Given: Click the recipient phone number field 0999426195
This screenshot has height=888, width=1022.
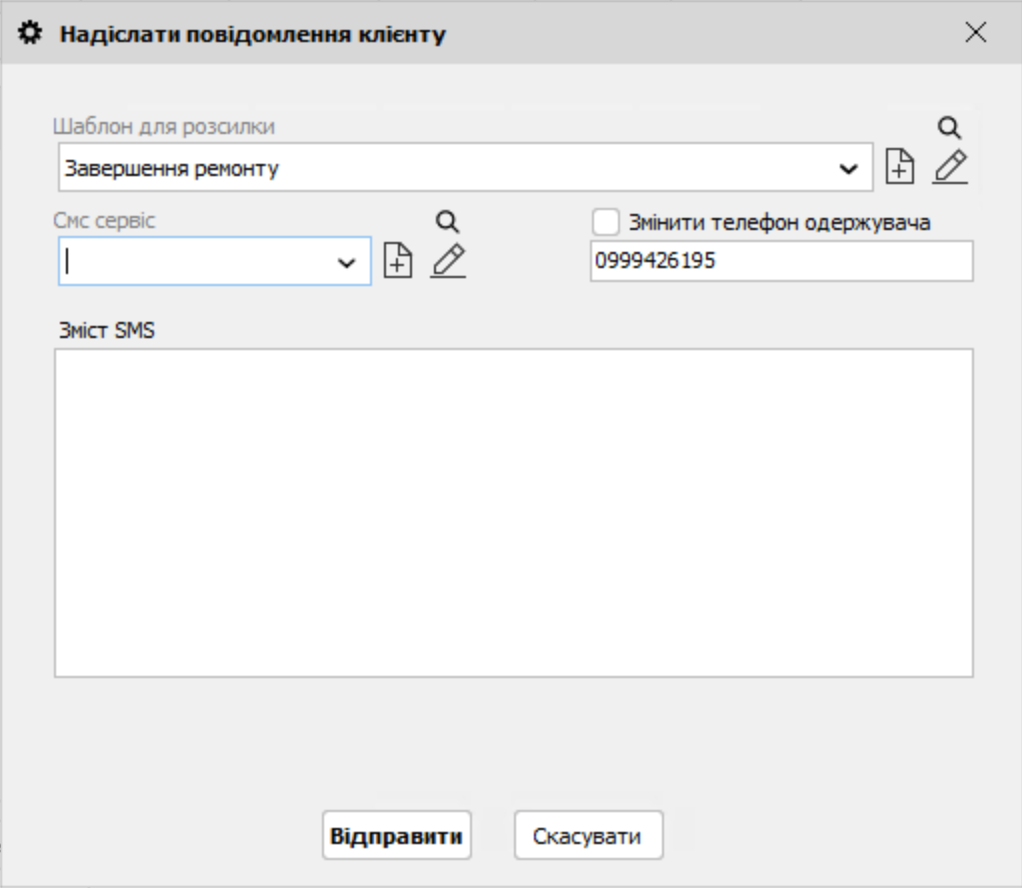Looking at the screenshot, I should 780,262.
